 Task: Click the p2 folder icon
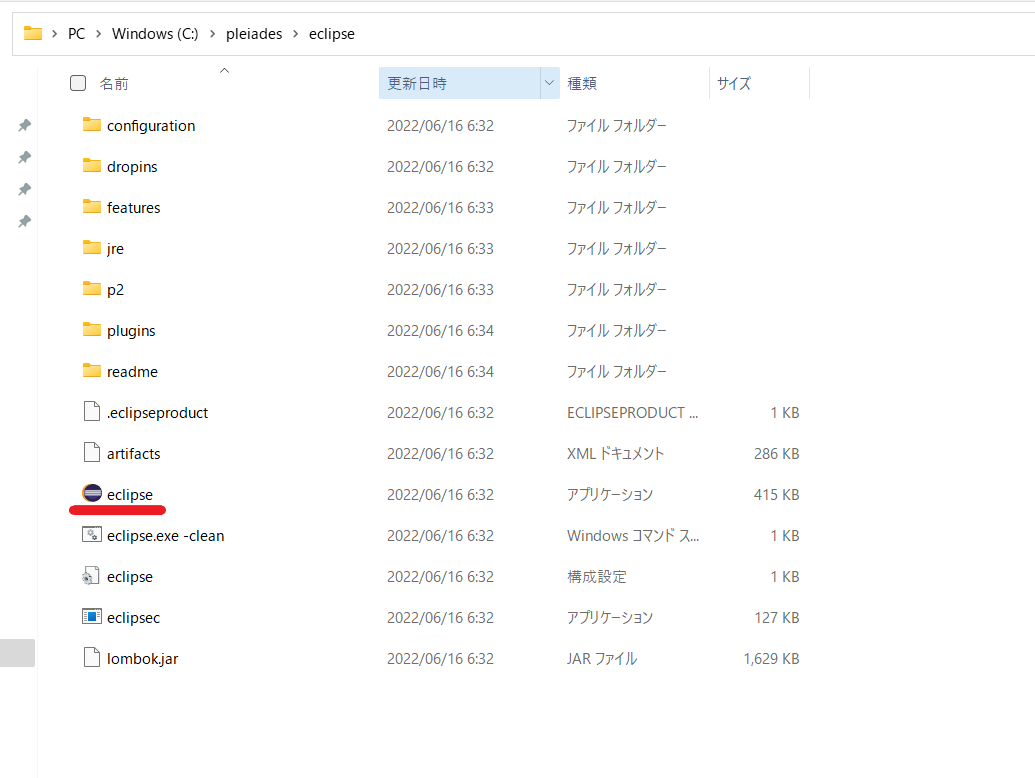coord(92,288)
